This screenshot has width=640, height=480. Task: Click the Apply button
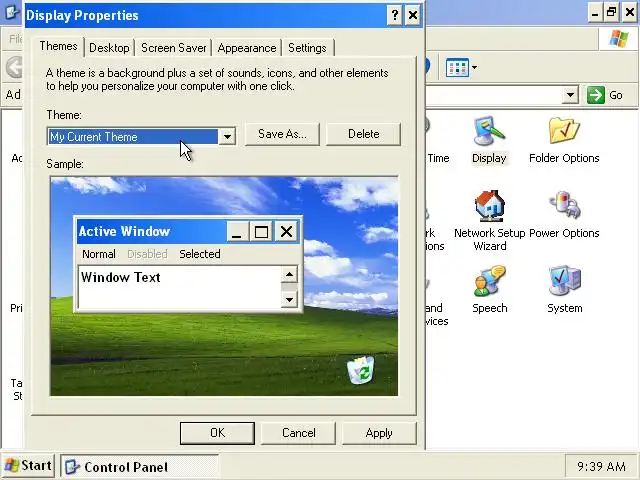379,433
